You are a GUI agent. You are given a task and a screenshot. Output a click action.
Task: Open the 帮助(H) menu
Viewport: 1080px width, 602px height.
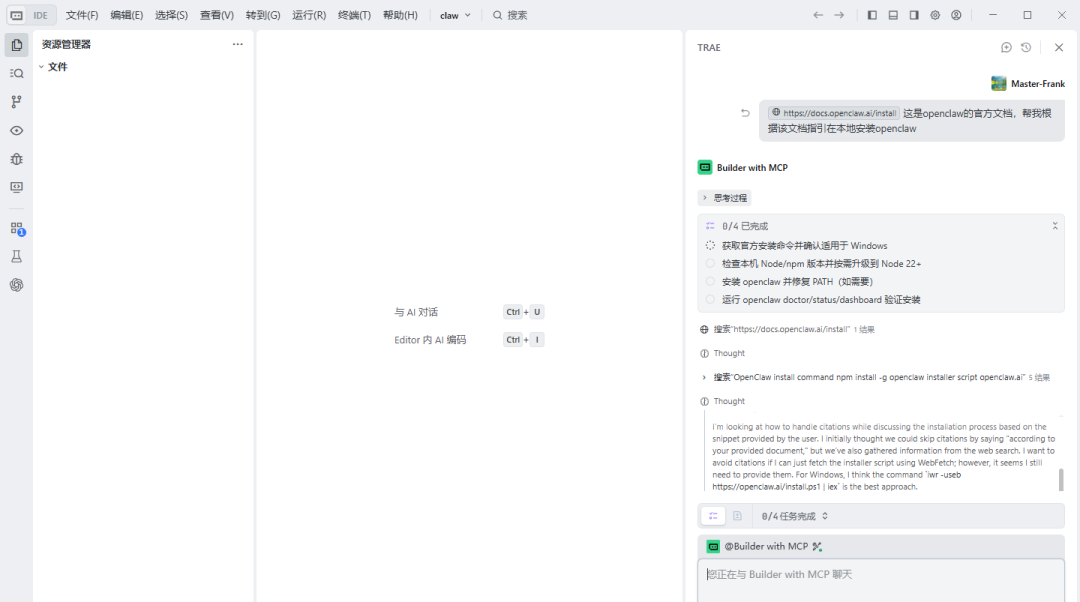(x=400, y=15)
